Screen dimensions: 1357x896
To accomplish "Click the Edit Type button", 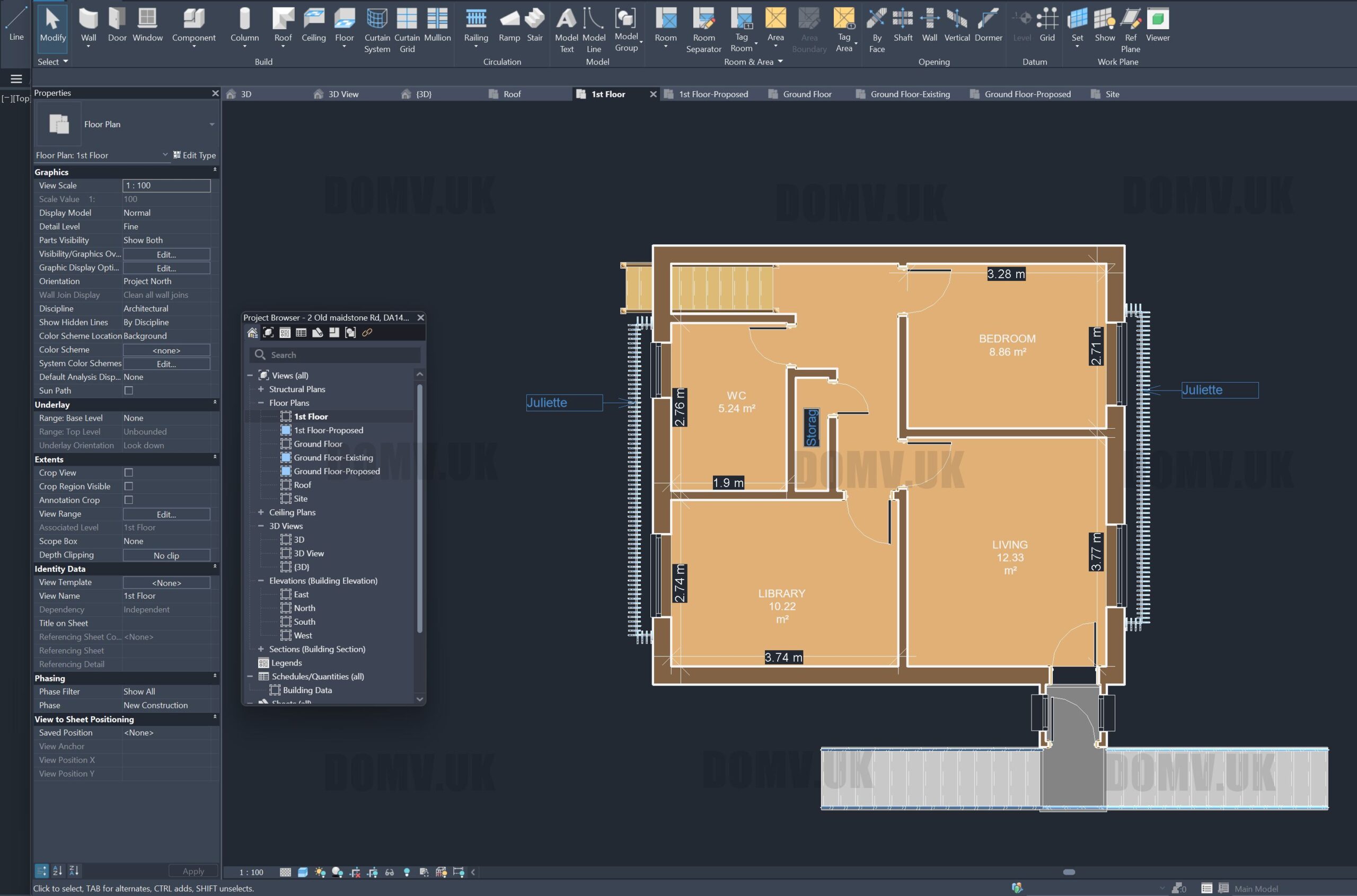I will pos(195,155).
